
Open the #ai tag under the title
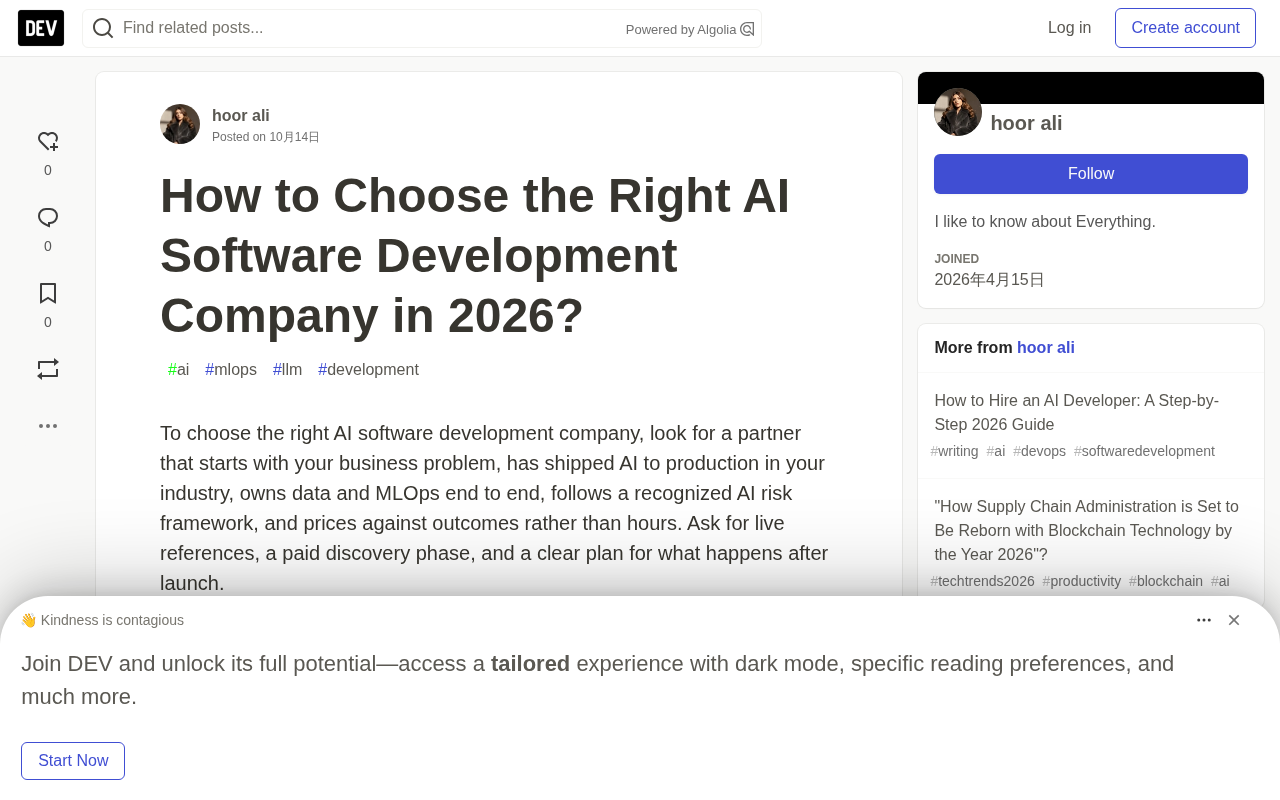pyautogui.click(x=179, y=370)
